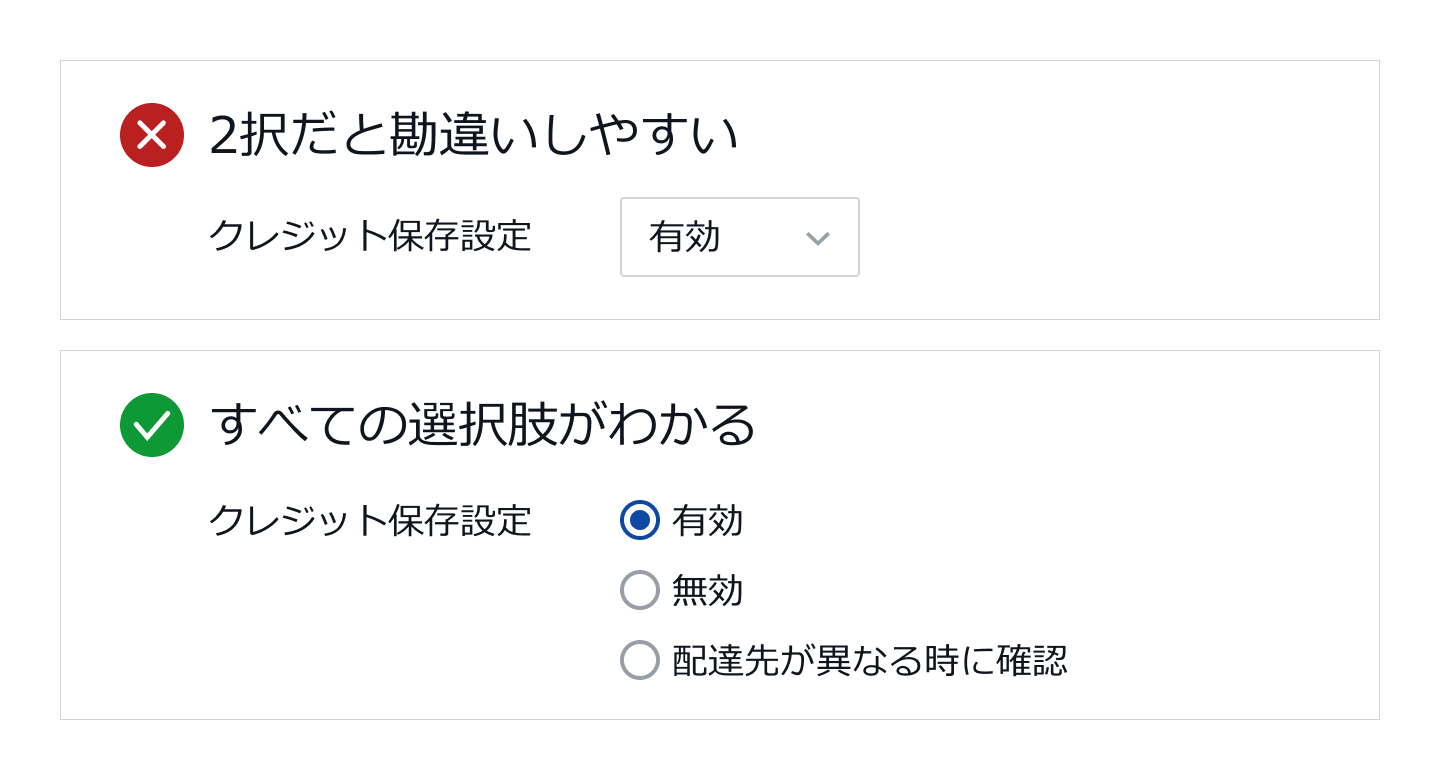Viewport: 1440px width, 780px height.
Task: Select the 有効 radio button
Action: click(x=640, y=520)
